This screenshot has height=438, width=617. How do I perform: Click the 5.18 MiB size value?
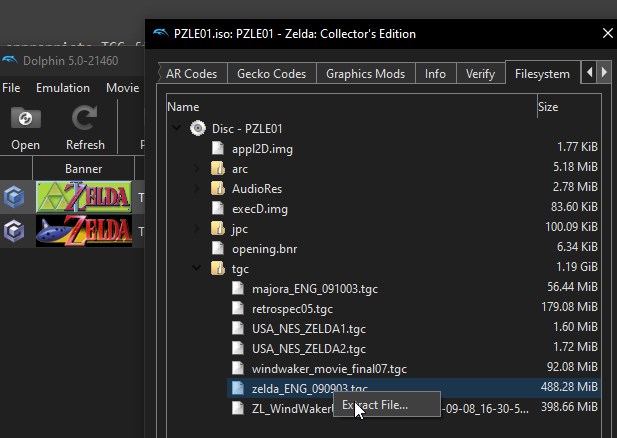click(x=575, y=166)
